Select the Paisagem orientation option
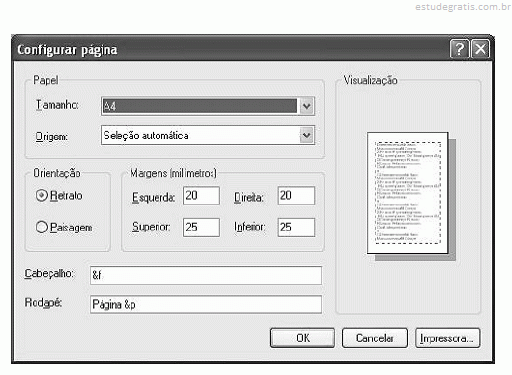This screenshot has height=375, width=512. coord(41,227)
